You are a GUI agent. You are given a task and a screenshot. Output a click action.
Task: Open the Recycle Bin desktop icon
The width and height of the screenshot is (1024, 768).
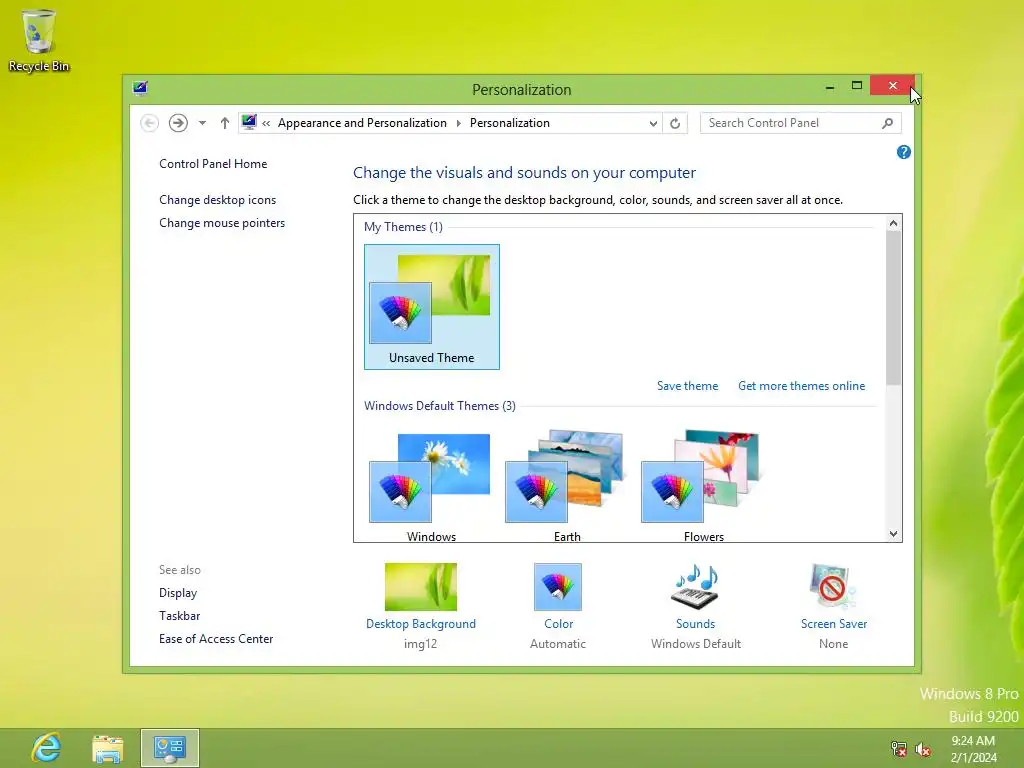point(39,40)
